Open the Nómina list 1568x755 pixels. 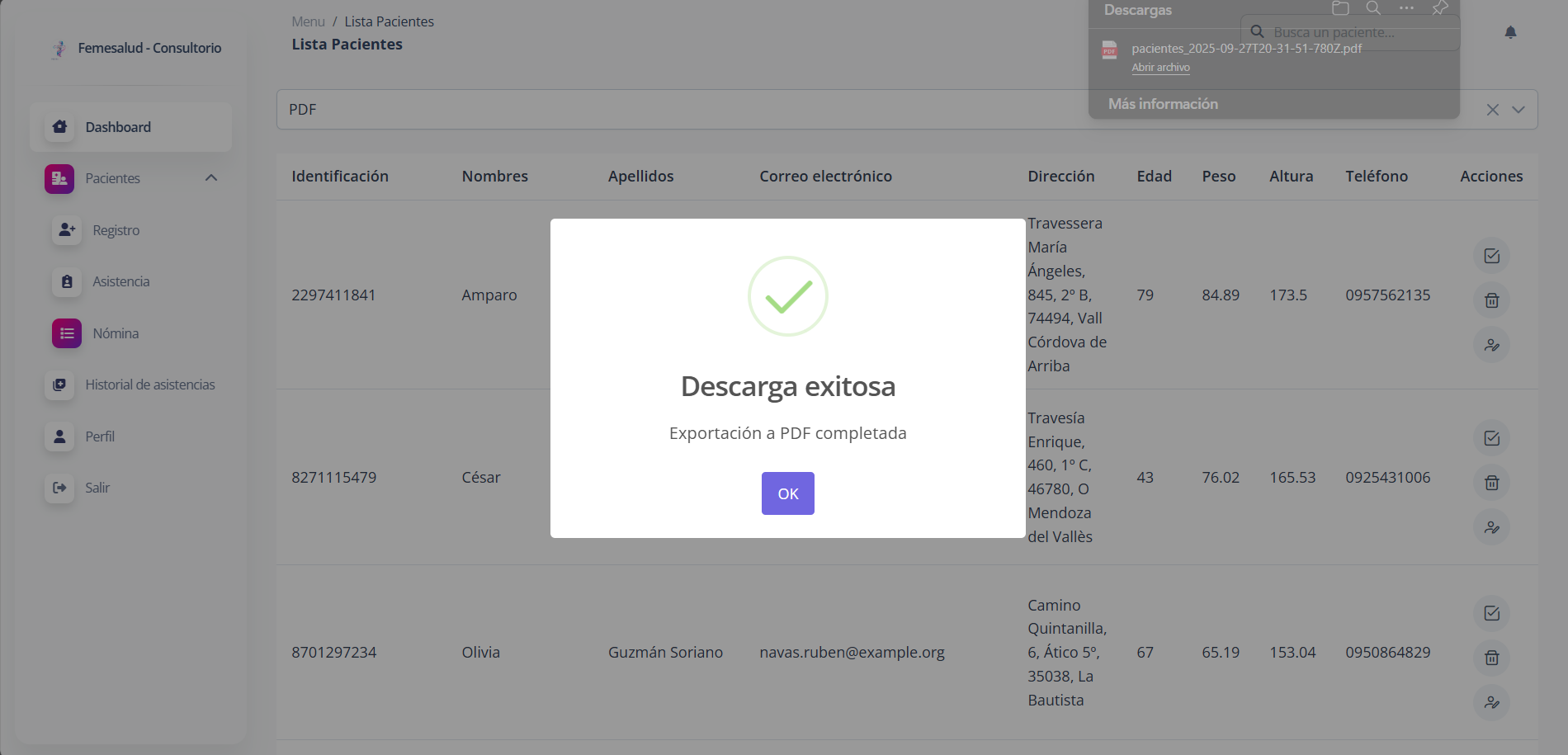(116, 333)
